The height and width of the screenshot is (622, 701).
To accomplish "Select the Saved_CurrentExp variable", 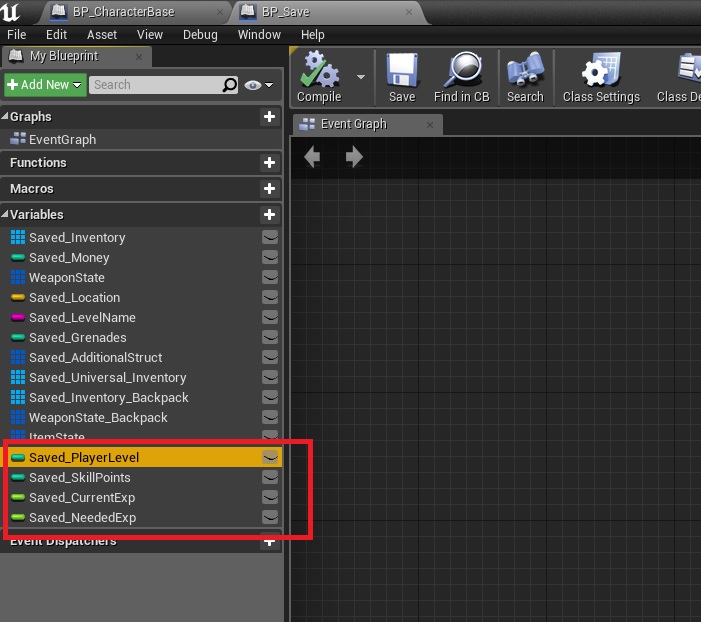I will click(81, 498).
